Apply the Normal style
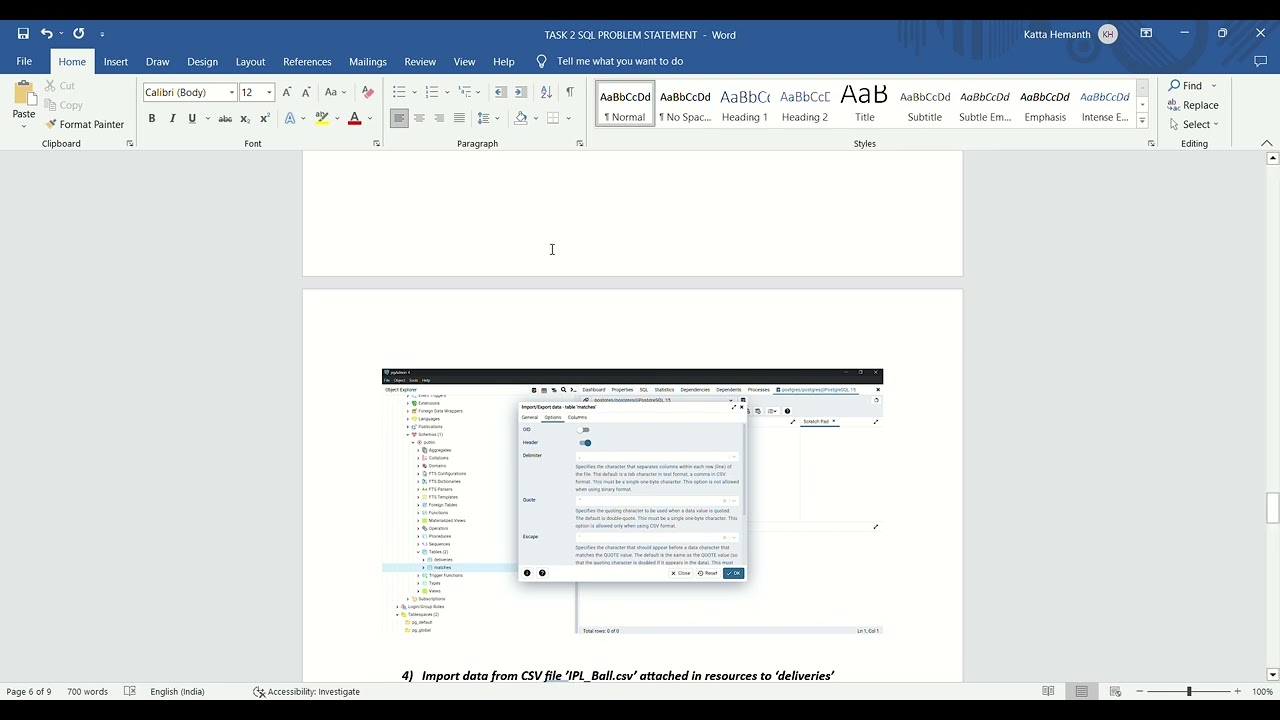Image resolution: width=1280 pixels, height=720 pixels. (625, 104)
